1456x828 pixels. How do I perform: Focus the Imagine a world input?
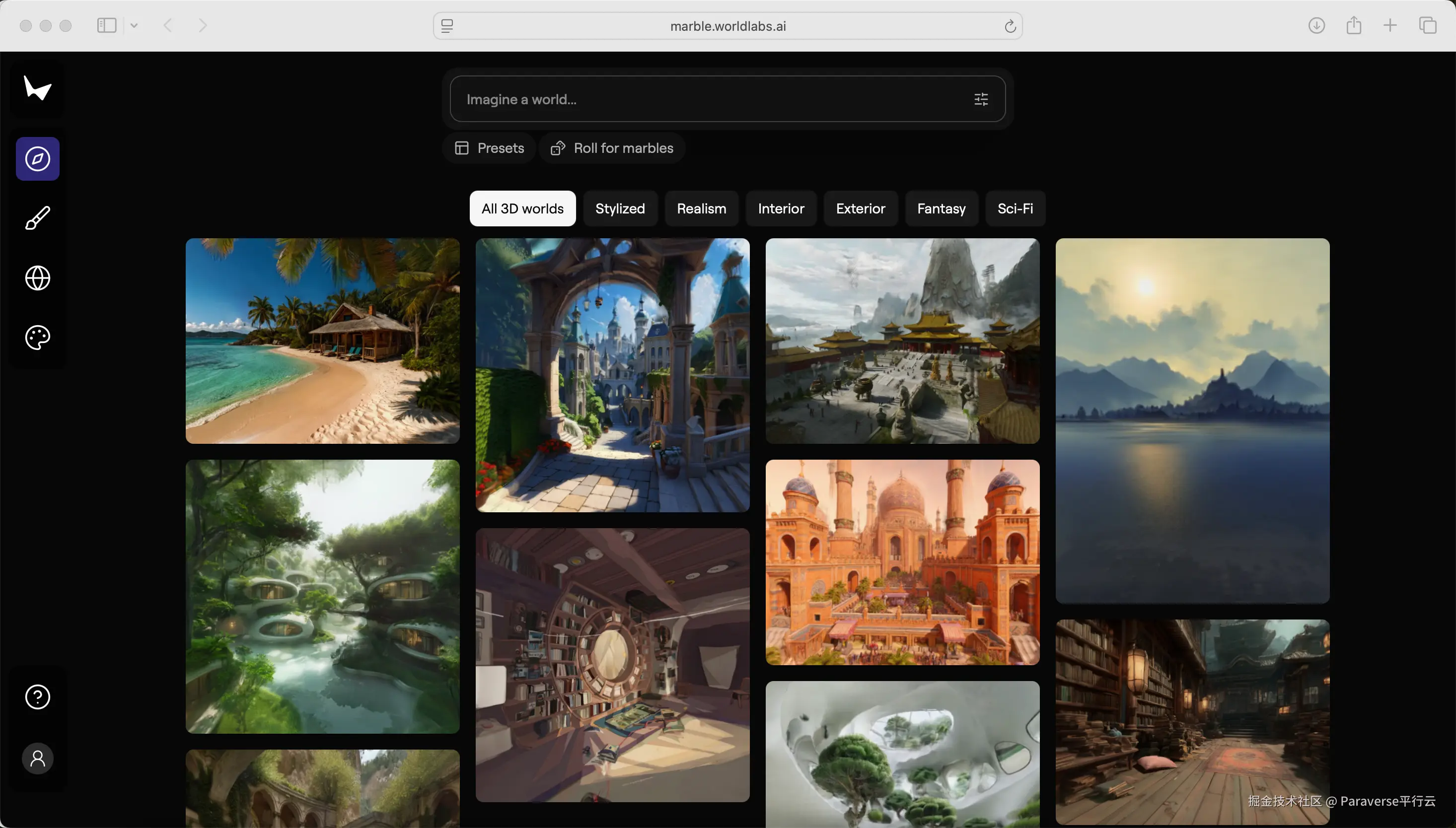pos(711,99)
